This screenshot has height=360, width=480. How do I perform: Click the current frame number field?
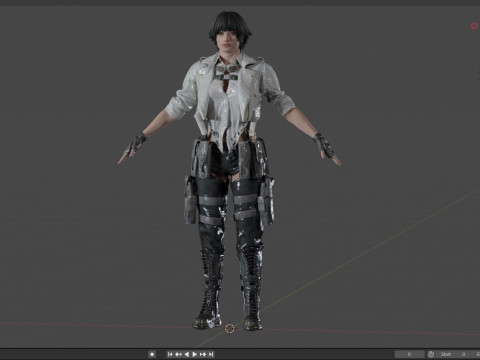[409, 354]
